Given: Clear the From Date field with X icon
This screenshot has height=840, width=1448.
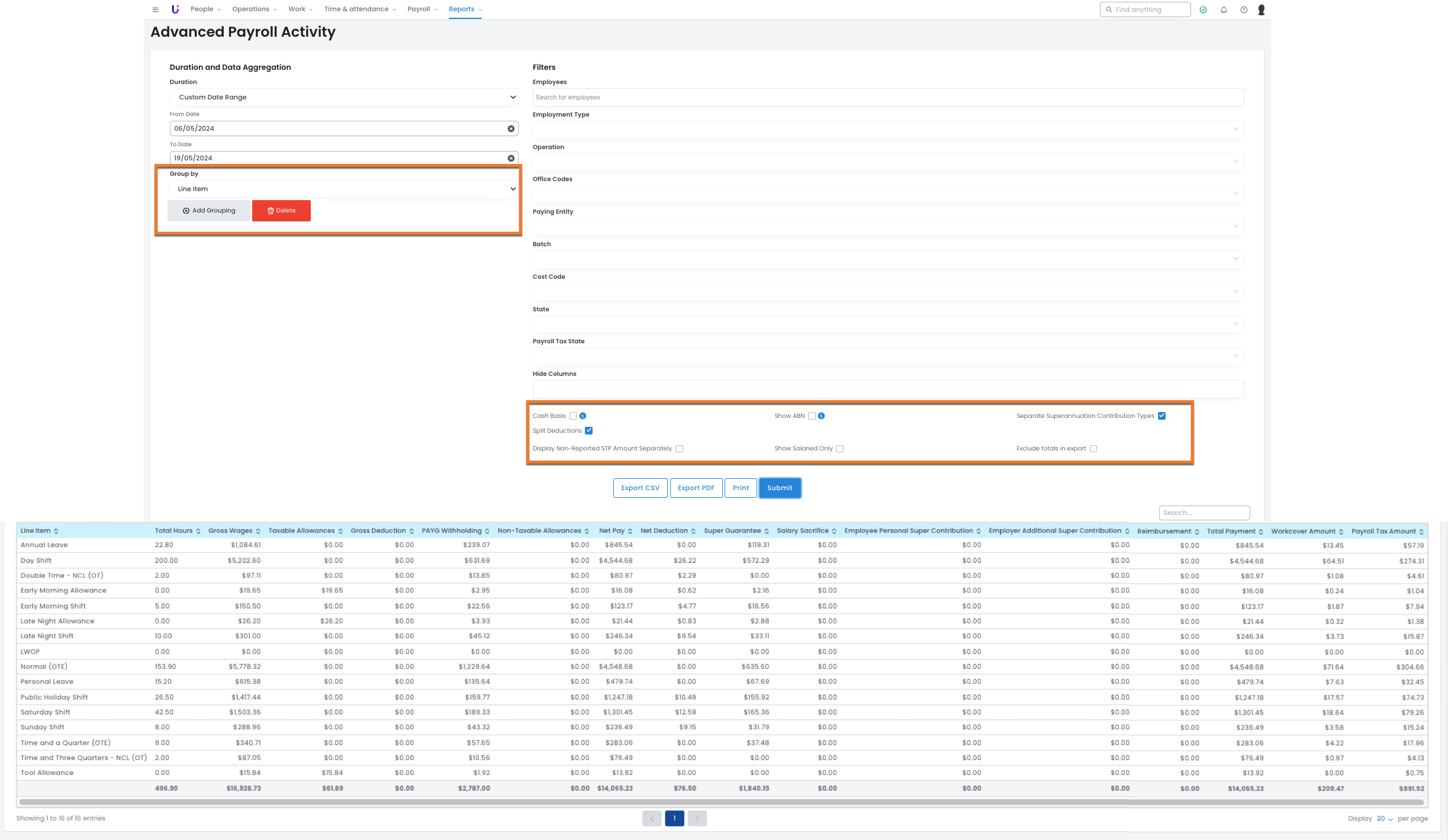Looking at the screenshot, I should (511, 128).
